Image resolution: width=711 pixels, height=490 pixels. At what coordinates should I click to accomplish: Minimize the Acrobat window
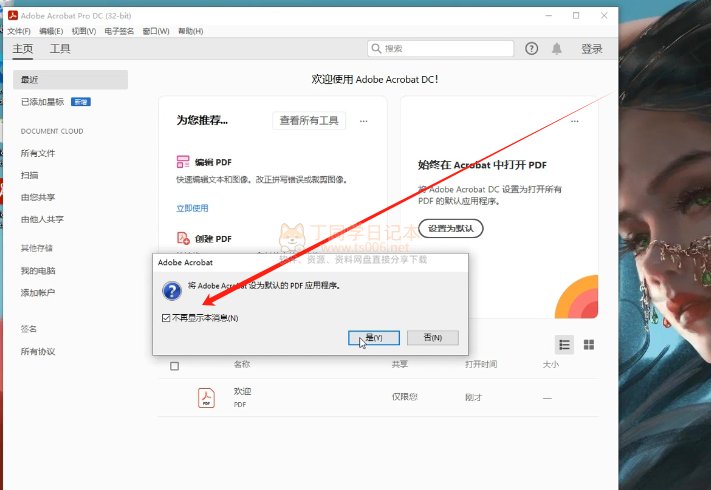click(x=549, y=15)
